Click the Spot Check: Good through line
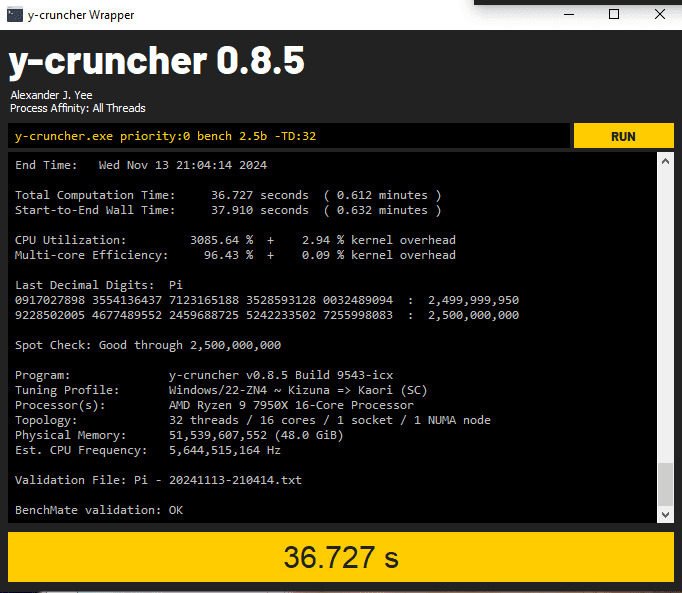 pyautogui.click(x=148, y=345)
